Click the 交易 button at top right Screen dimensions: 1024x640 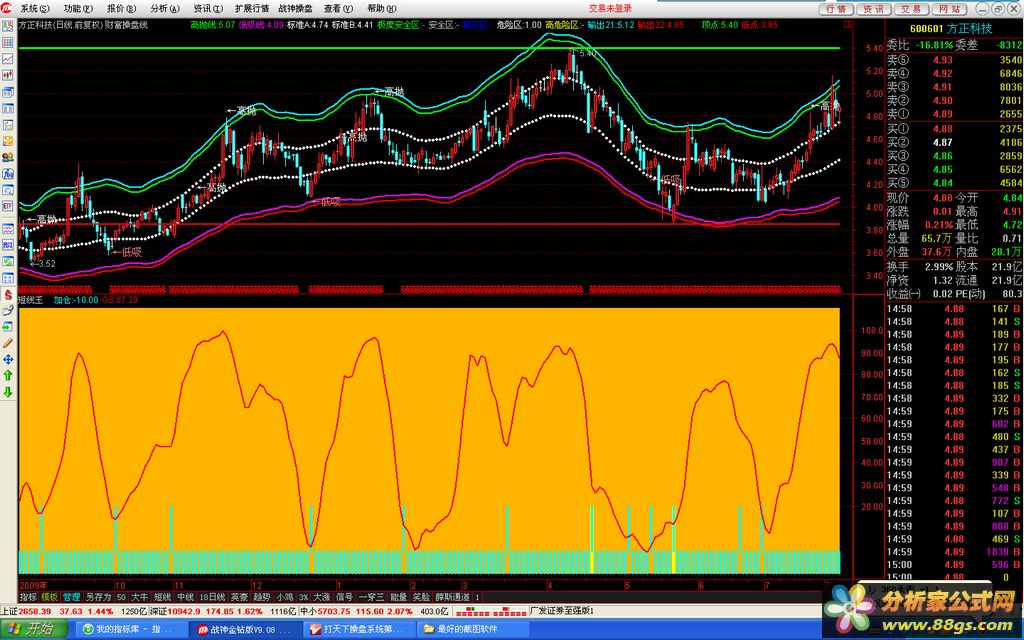pyautogui.click(x=912, y=8)
